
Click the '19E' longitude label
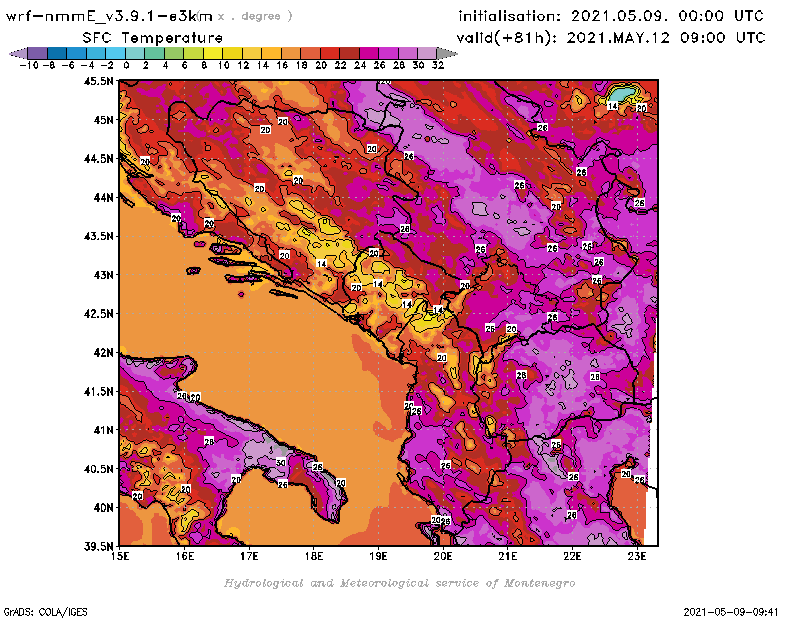[x=378, y=556]
